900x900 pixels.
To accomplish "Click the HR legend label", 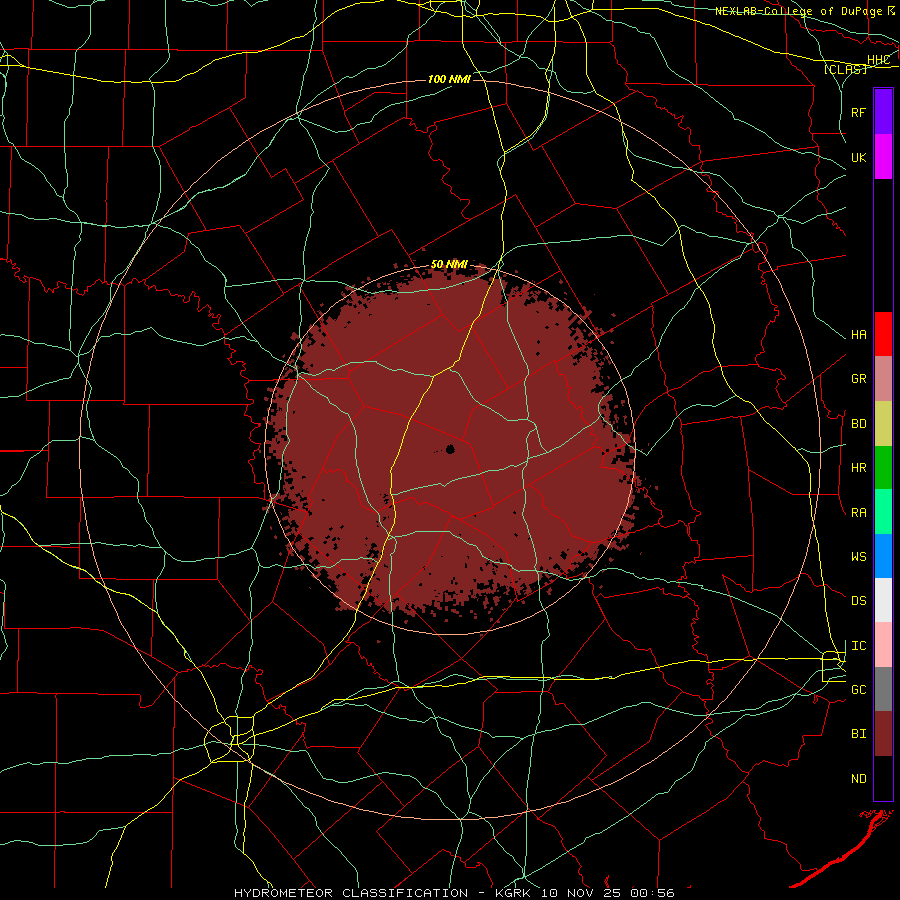I will tap(859, 468).
